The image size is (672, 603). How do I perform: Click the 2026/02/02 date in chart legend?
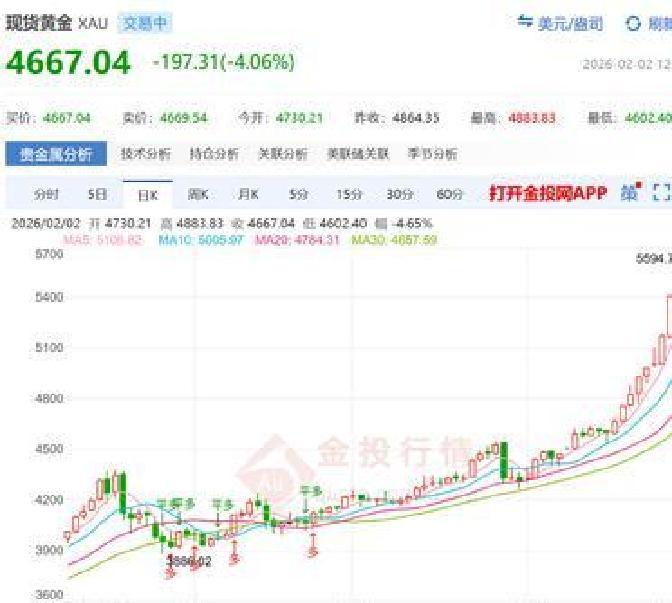(x=46, y=223)
